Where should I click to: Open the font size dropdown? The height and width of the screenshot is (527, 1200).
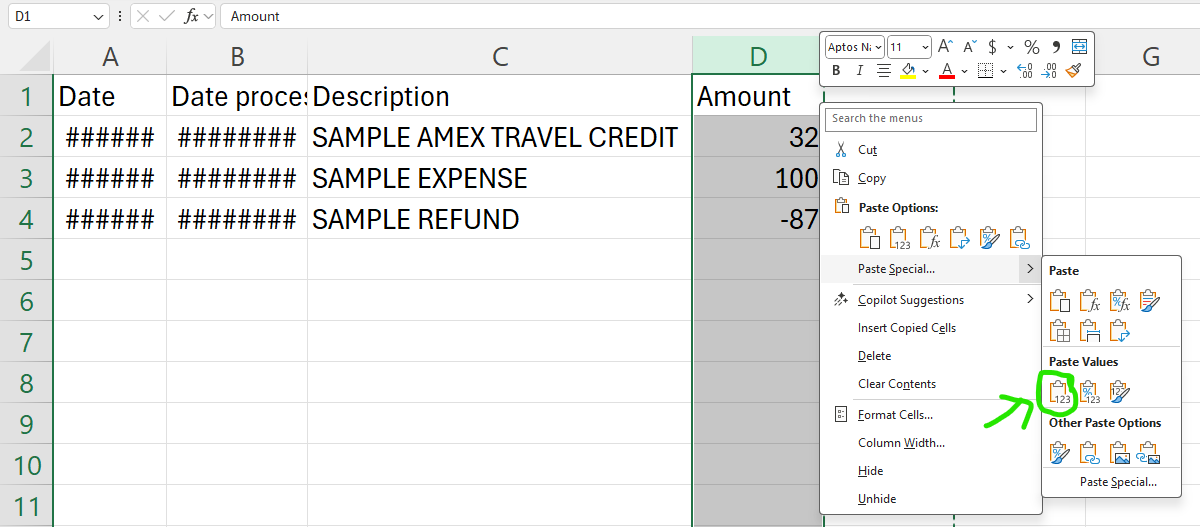tap(924, 47)
